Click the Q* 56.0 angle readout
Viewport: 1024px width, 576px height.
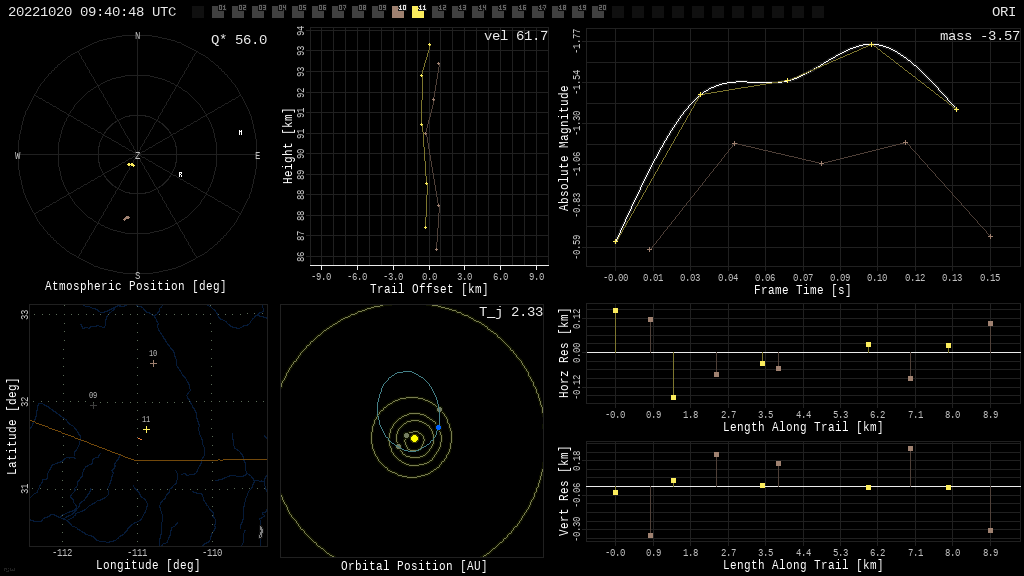pyautogui.click(x=238, y=40)
